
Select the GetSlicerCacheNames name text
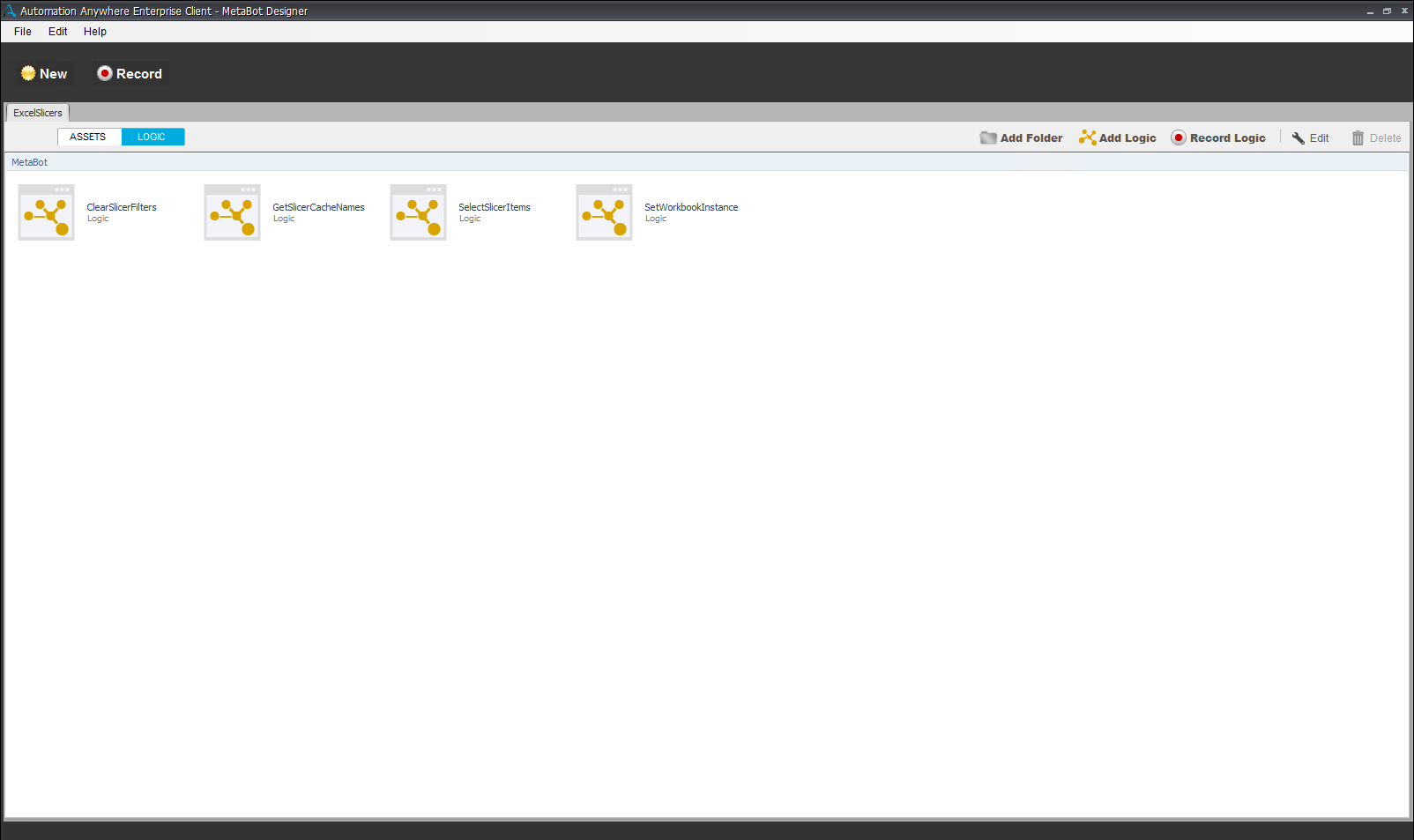(318, 207)
